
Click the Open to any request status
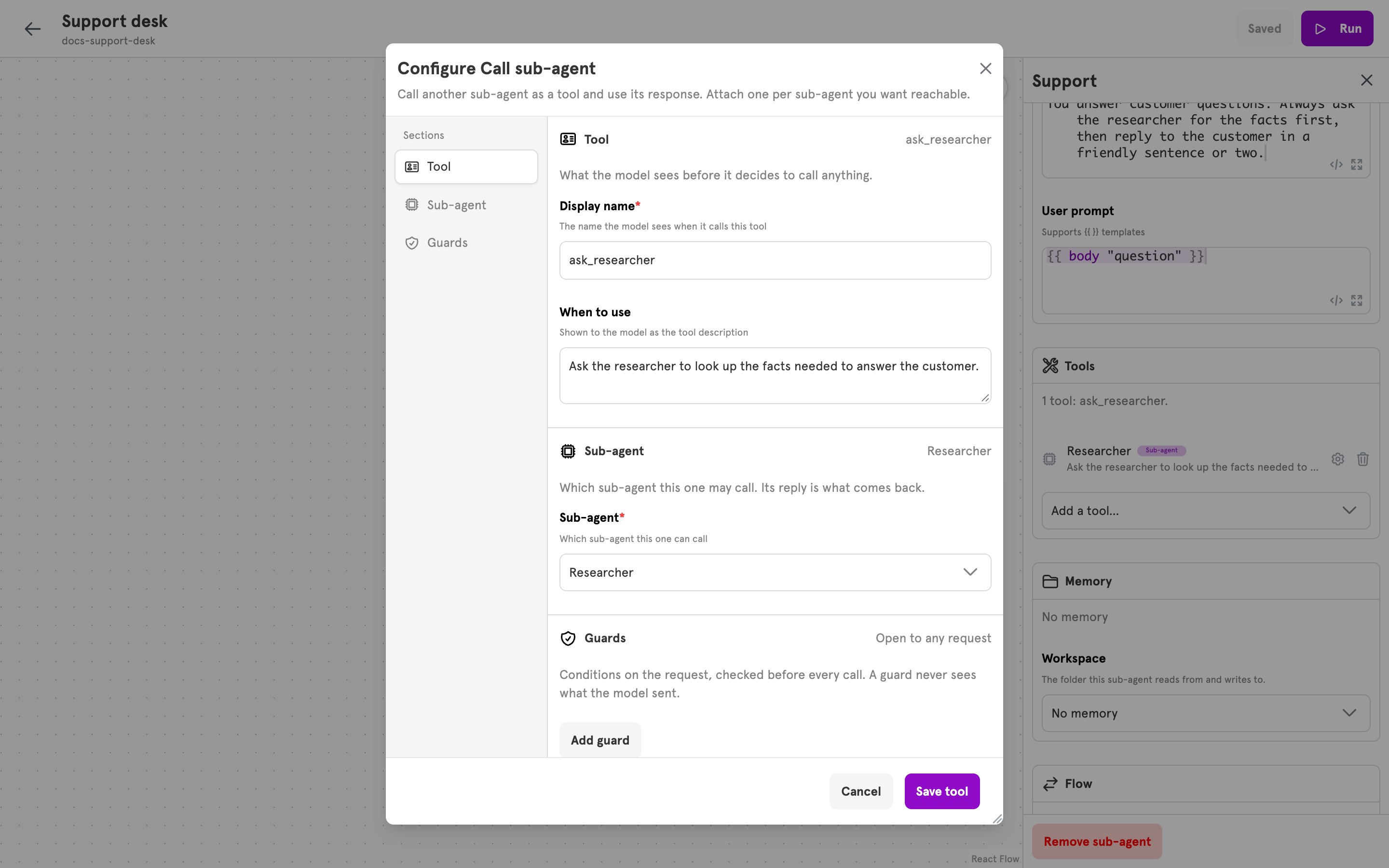(933, 638)
